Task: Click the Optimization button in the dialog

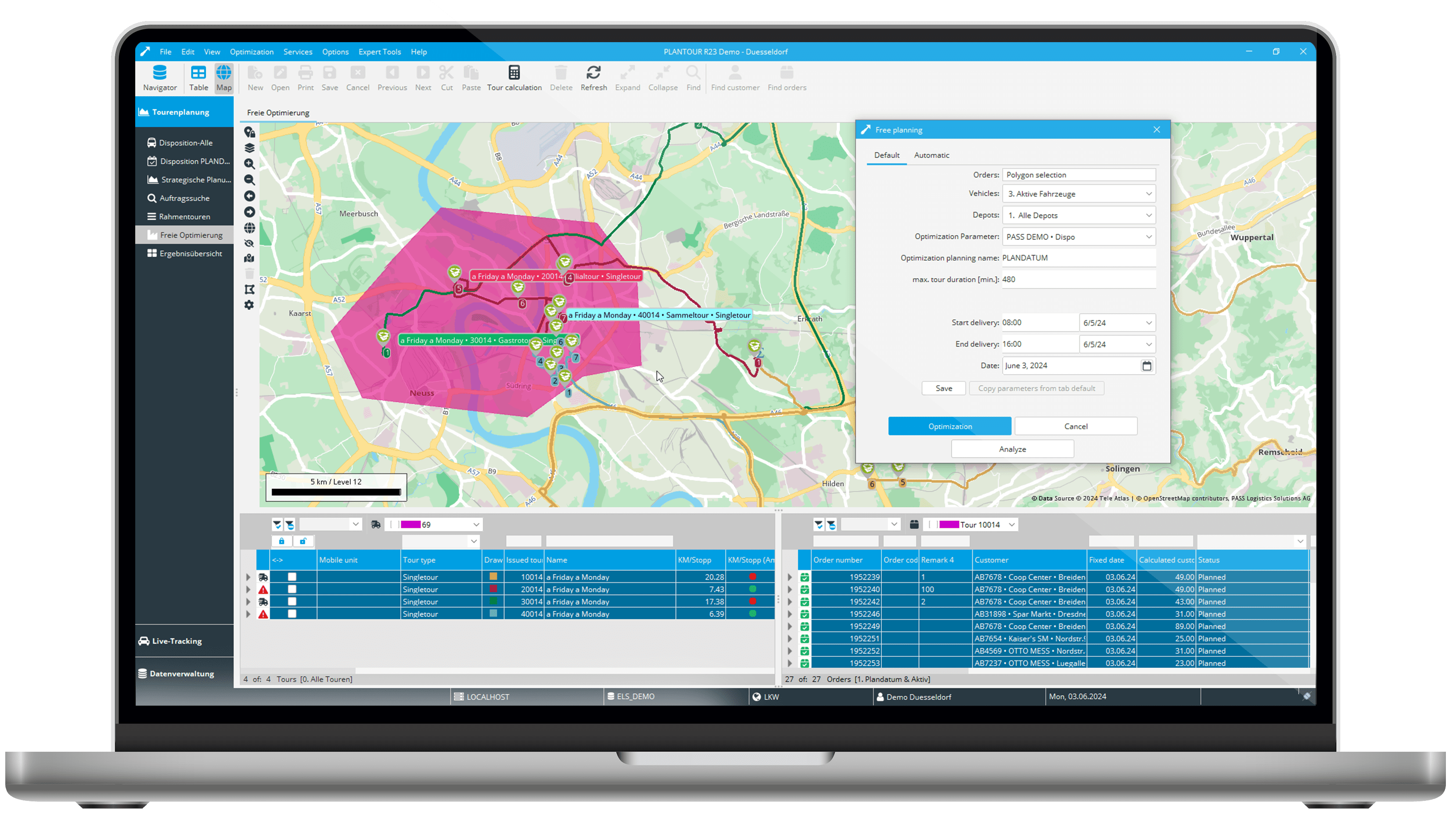Action: click(x=950, y=426)
